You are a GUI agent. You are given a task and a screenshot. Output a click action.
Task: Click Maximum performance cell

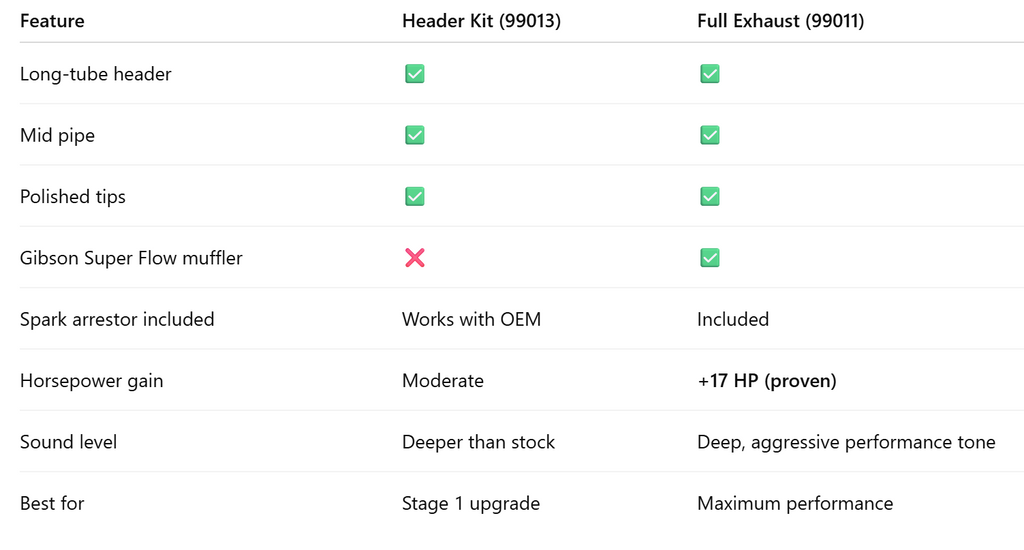tap(795, 504)
